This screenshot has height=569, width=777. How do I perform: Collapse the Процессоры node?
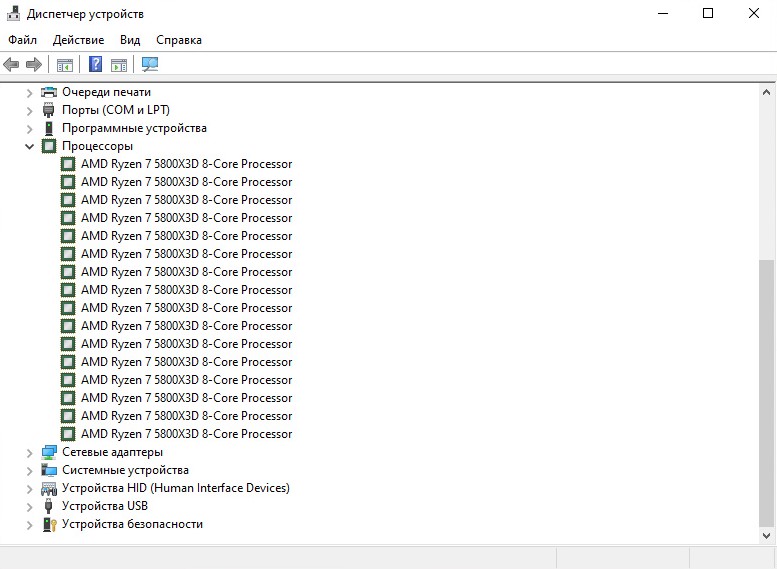click(x=30, y=146)
